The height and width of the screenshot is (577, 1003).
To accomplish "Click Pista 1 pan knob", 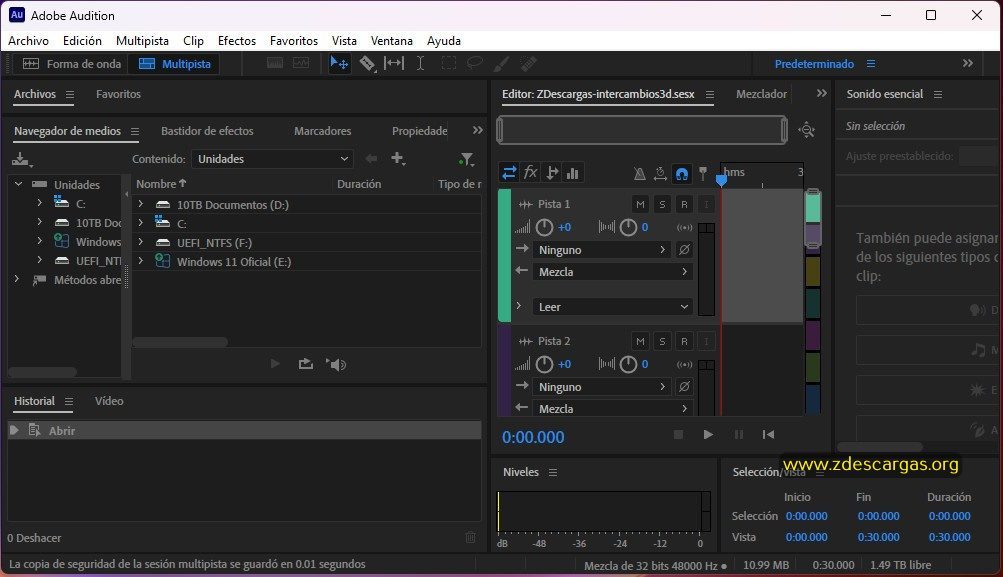I will click(x=628, y=227).
